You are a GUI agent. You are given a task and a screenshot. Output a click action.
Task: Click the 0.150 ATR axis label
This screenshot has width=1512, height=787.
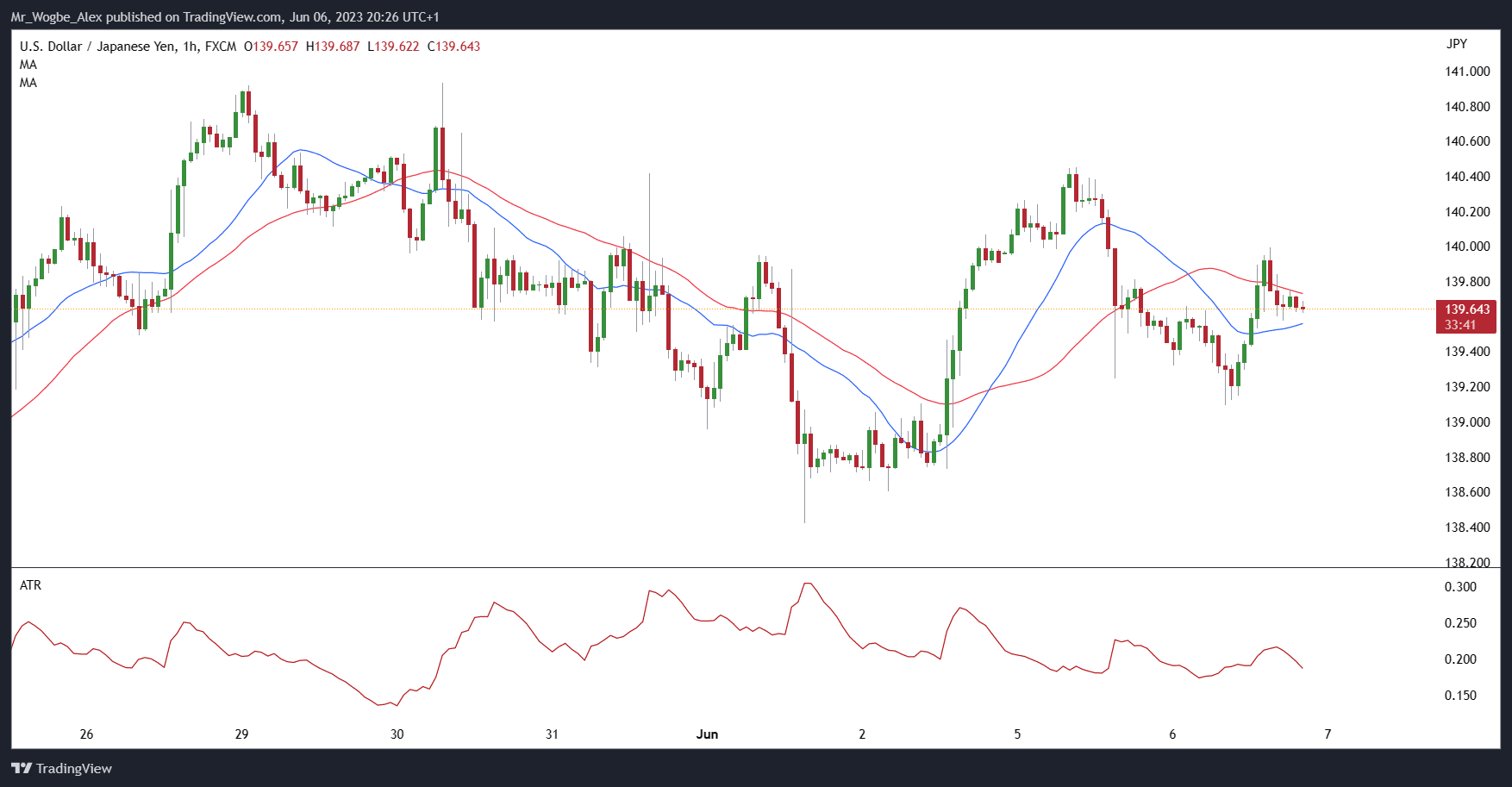pos(1460,696)
